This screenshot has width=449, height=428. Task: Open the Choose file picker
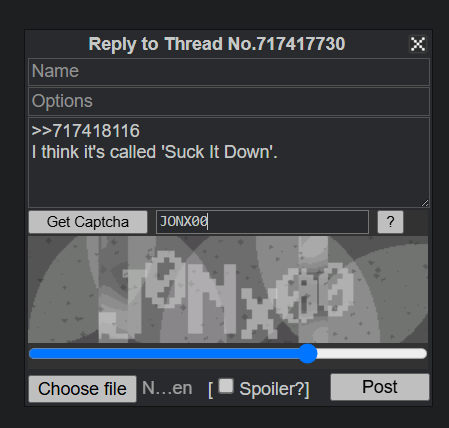(82, 389)
